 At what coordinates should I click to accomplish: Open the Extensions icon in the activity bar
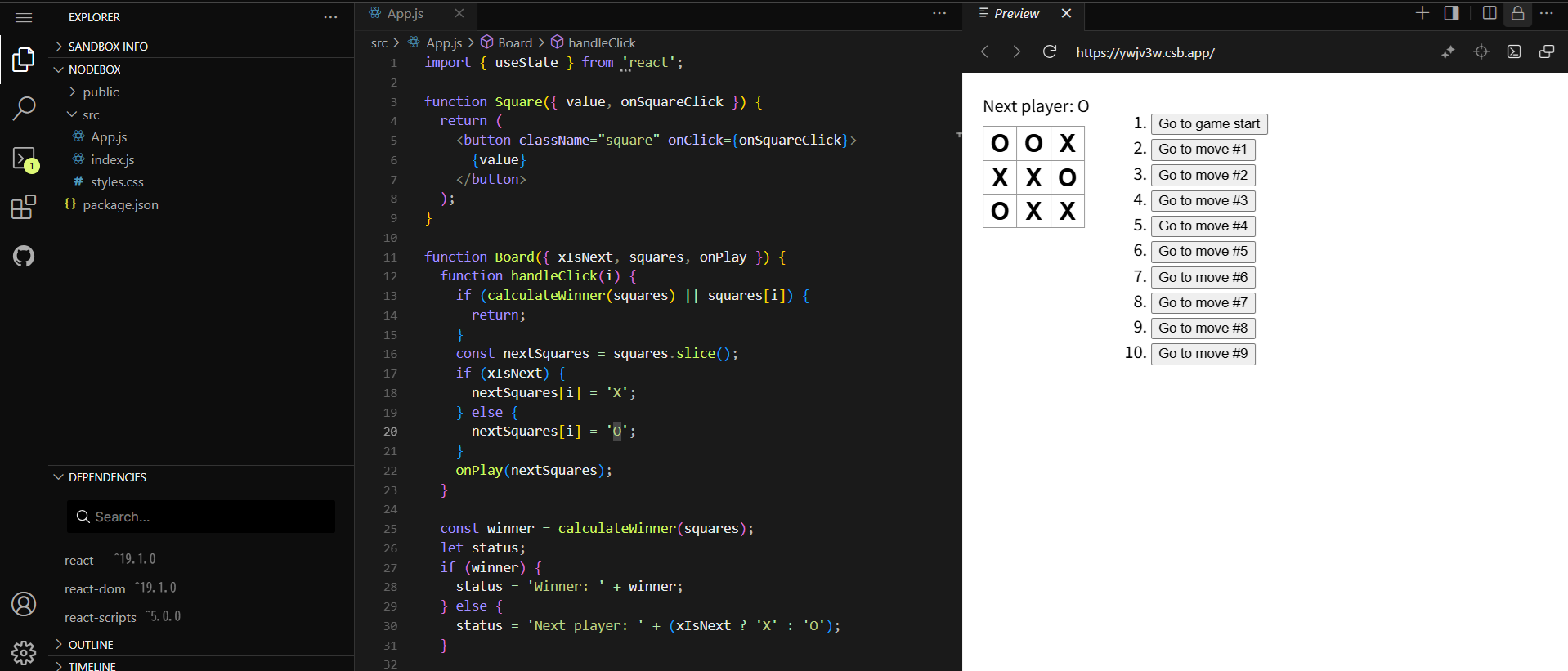pyautogui.click(x=24, y=207)
